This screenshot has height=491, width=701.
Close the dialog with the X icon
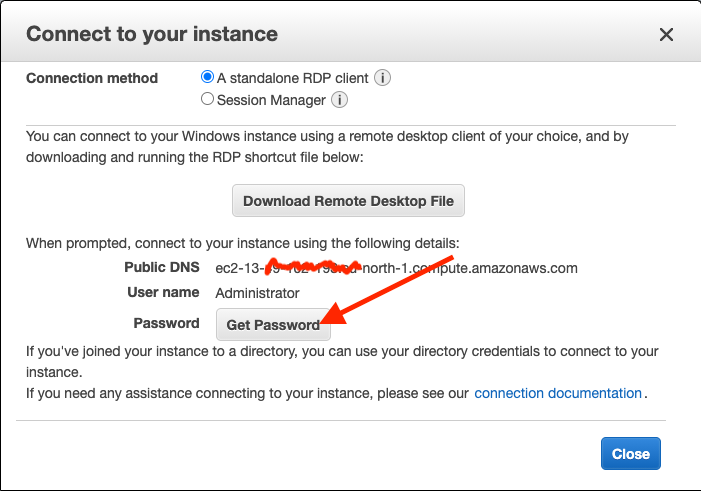(x=666, y=34)
